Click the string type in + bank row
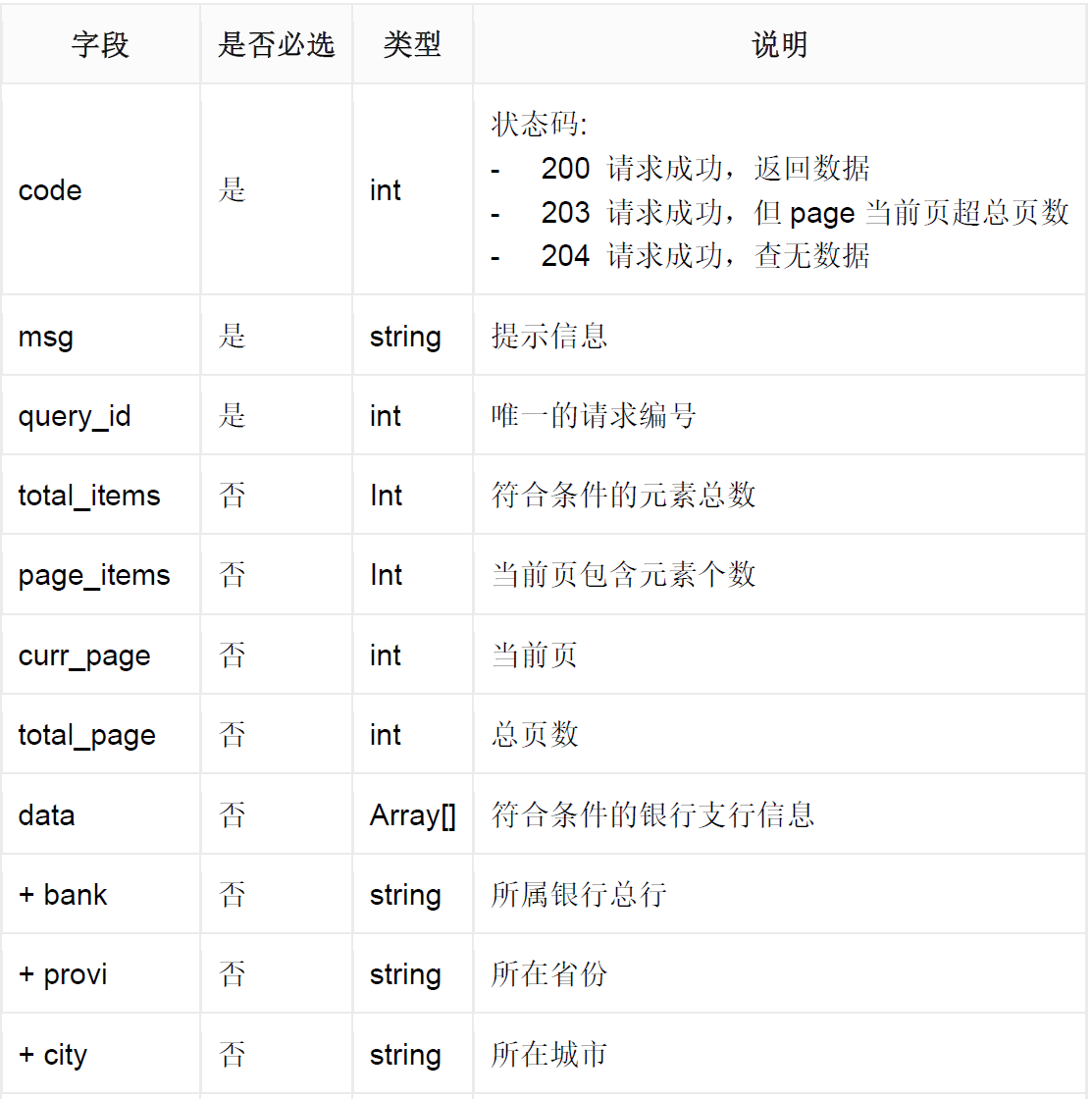The height and width of the screenshot is (1099, 1092). pos(405,896)
